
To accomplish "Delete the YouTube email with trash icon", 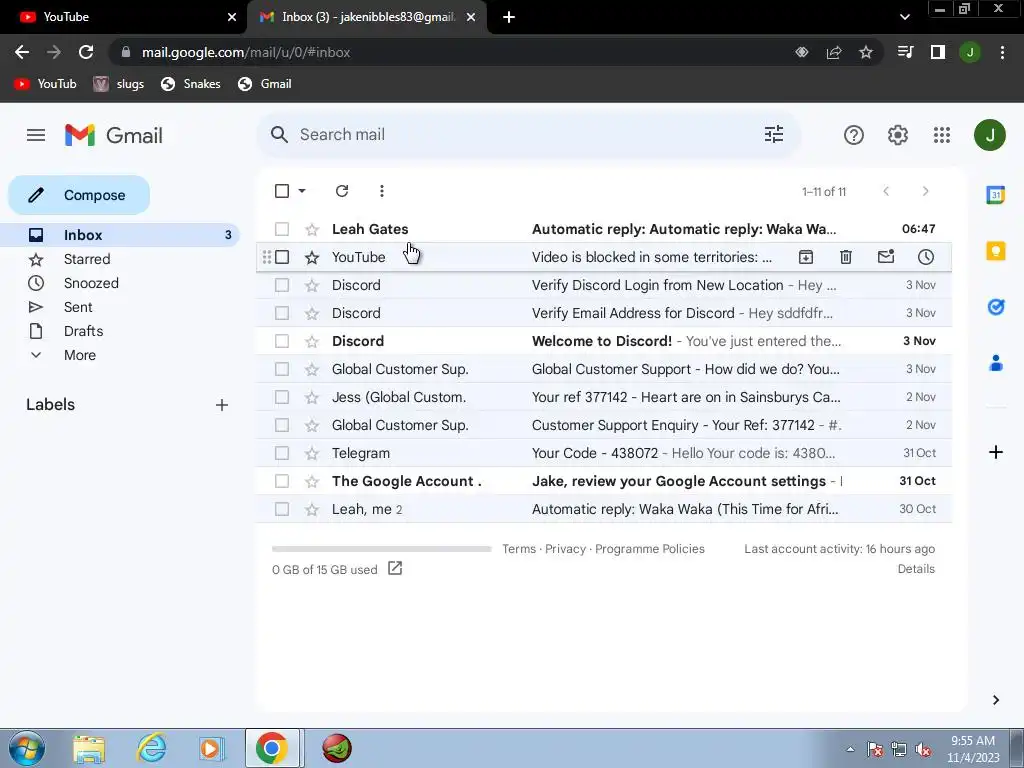I will [846, 257].
